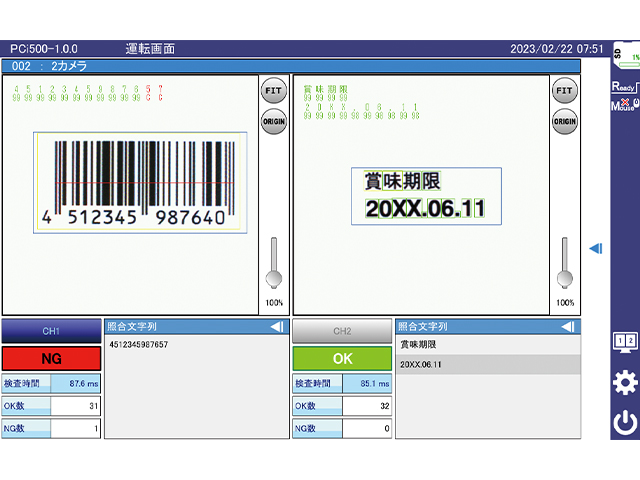
Task: Click the ORIGIN button in left camera view
Action: (x=273, y=122)
